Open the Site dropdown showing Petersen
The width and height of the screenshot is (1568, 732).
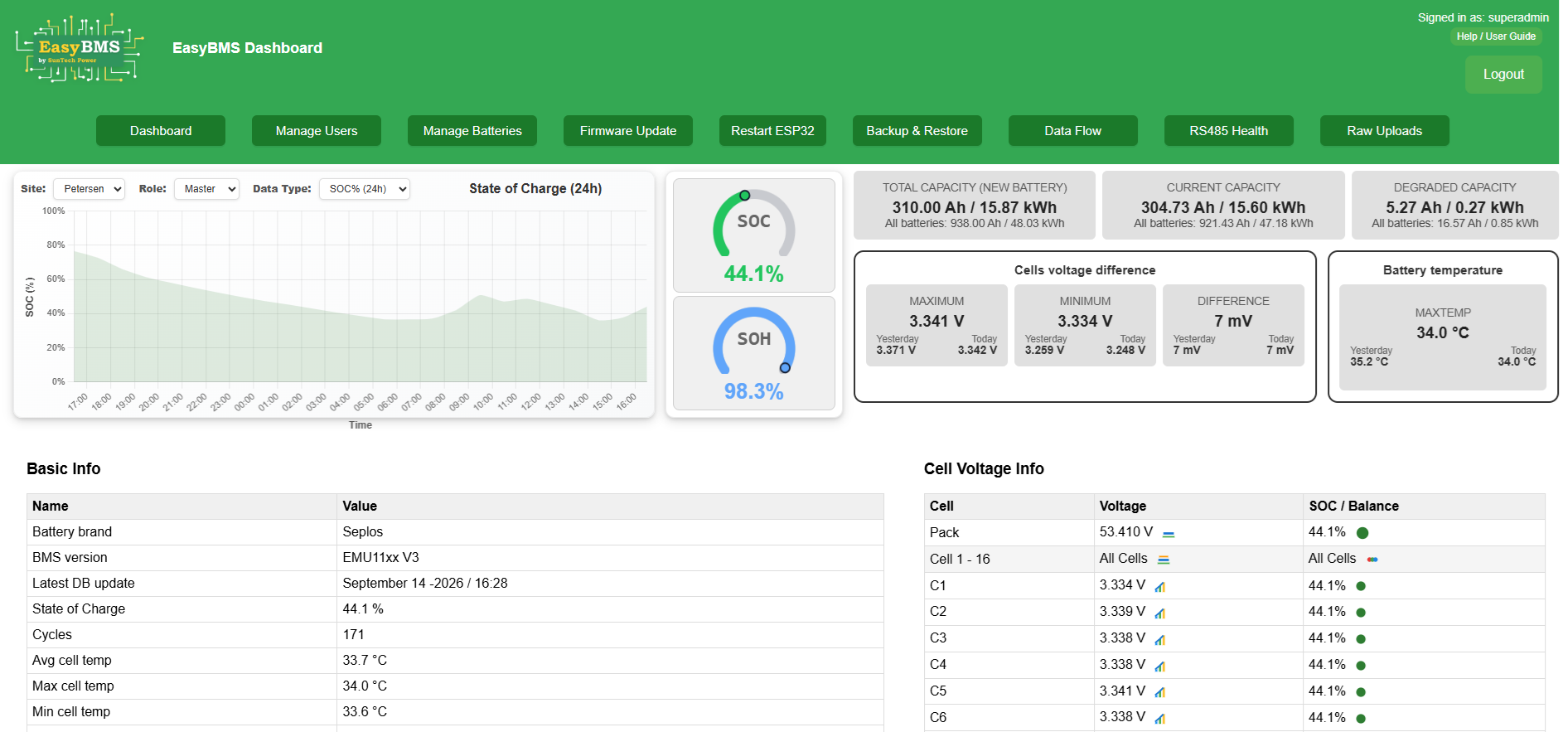pos(90,189)
